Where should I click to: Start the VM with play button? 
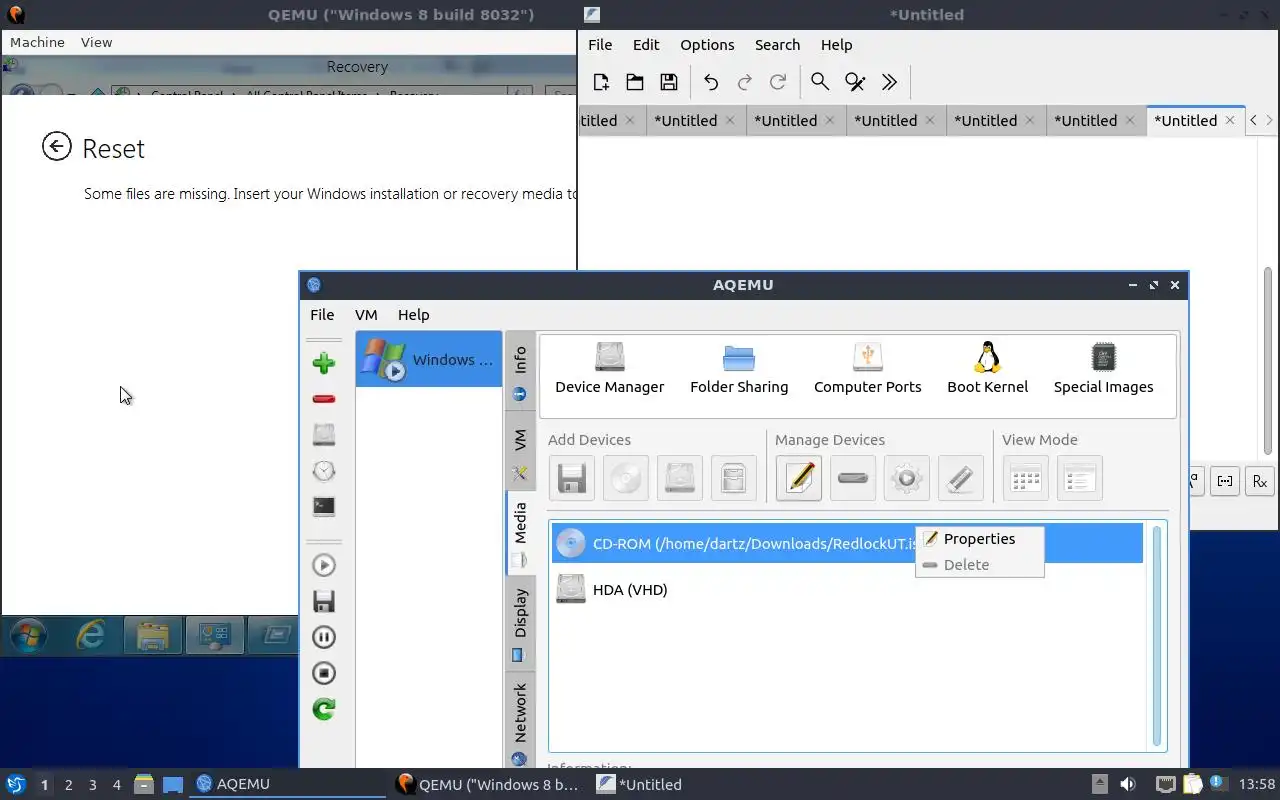click(323, 565)
